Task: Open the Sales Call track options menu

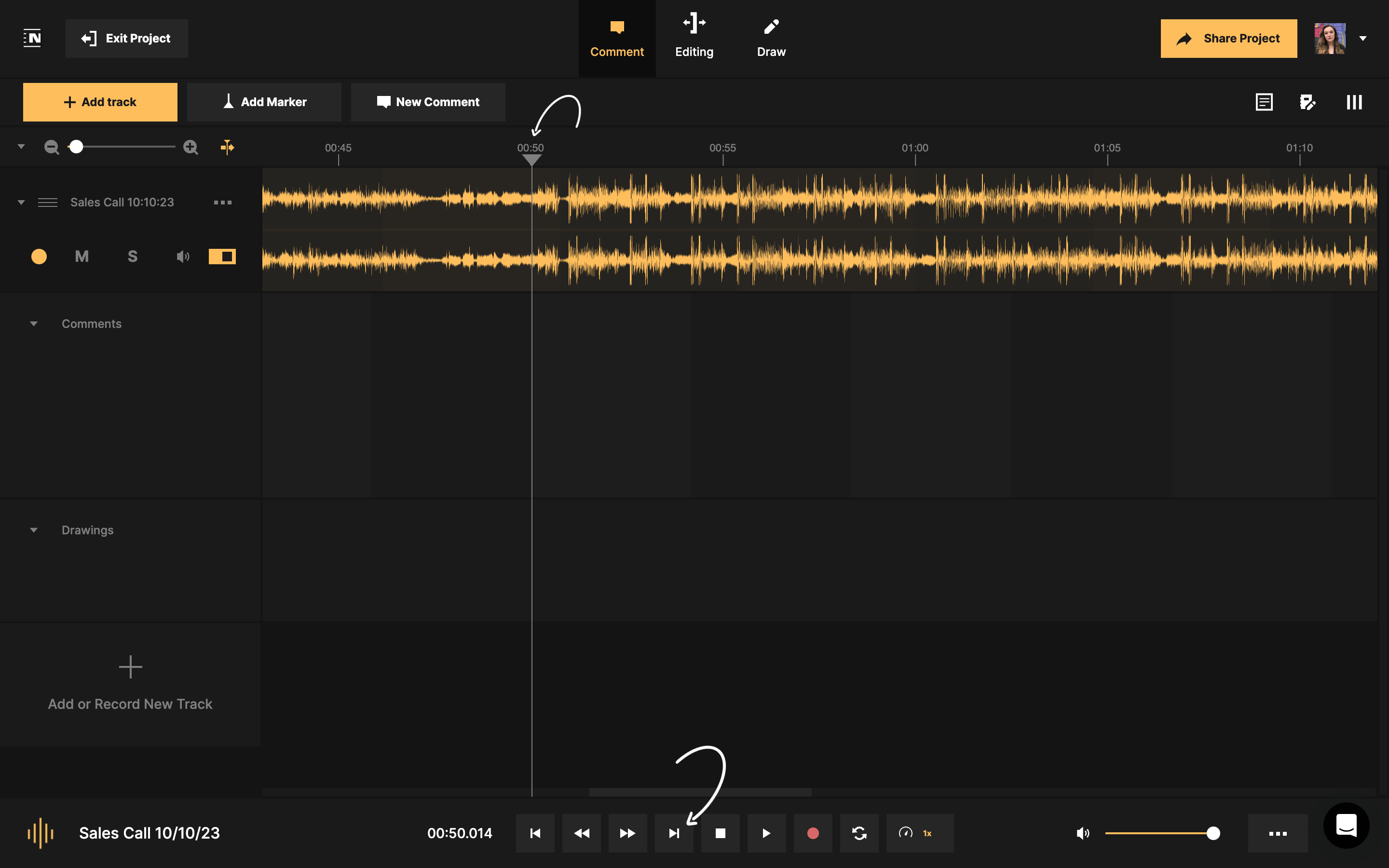Action: click(x=223, y=202)
